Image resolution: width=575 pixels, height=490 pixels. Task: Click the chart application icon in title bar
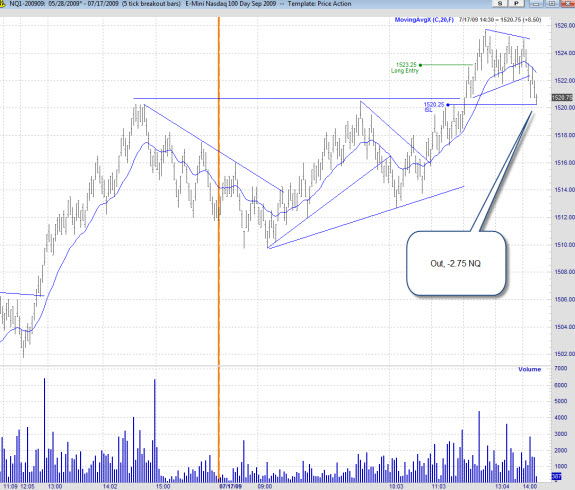2,3
